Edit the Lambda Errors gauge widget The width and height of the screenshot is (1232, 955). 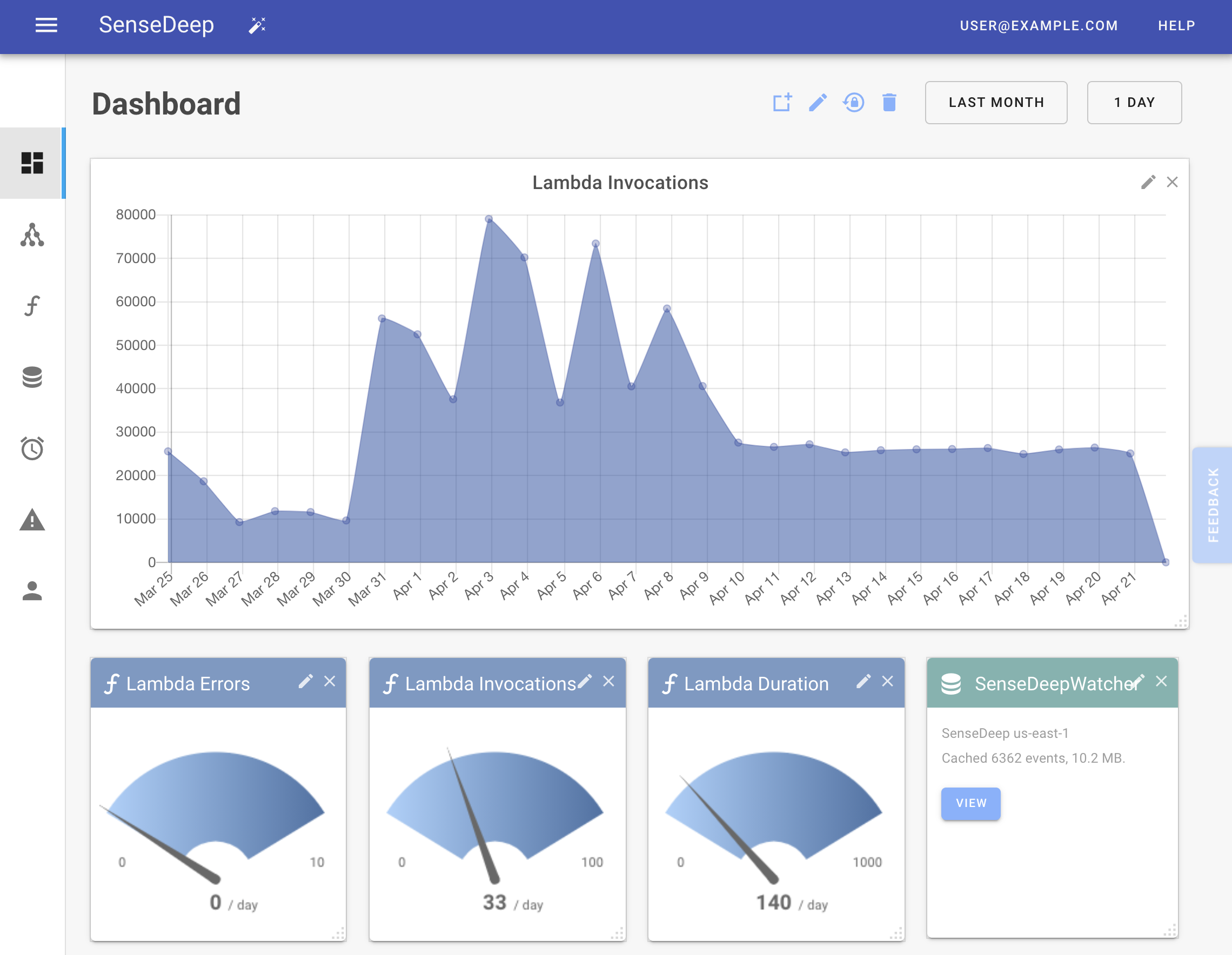point(305,682)
